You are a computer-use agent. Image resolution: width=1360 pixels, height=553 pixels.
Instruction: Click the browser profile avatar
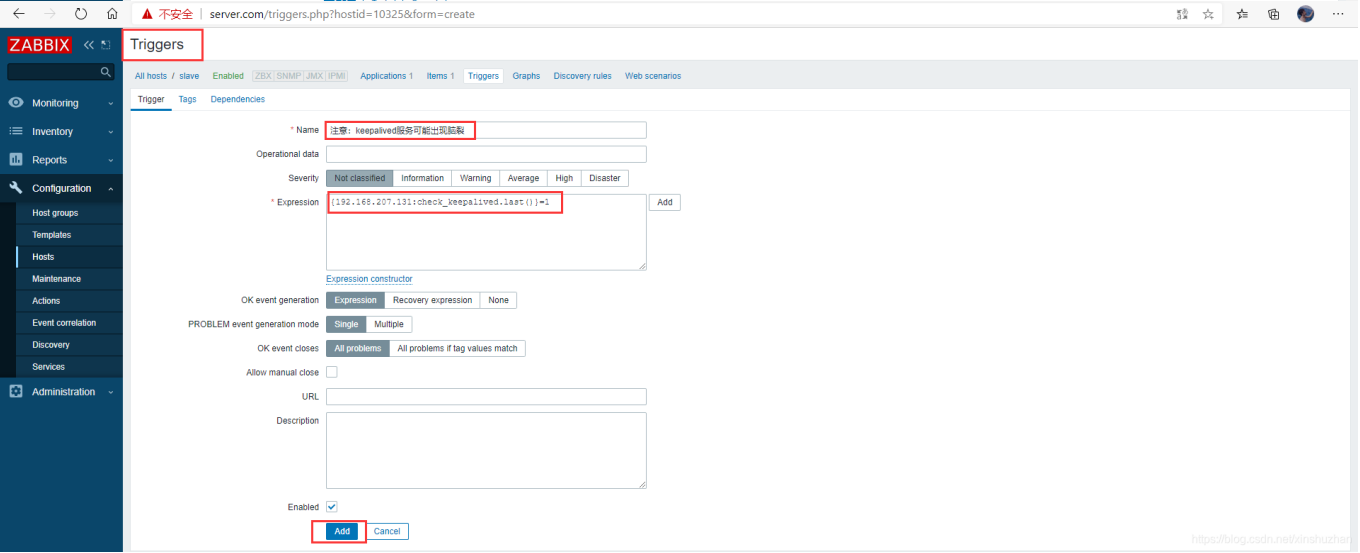coord(1305,14)
